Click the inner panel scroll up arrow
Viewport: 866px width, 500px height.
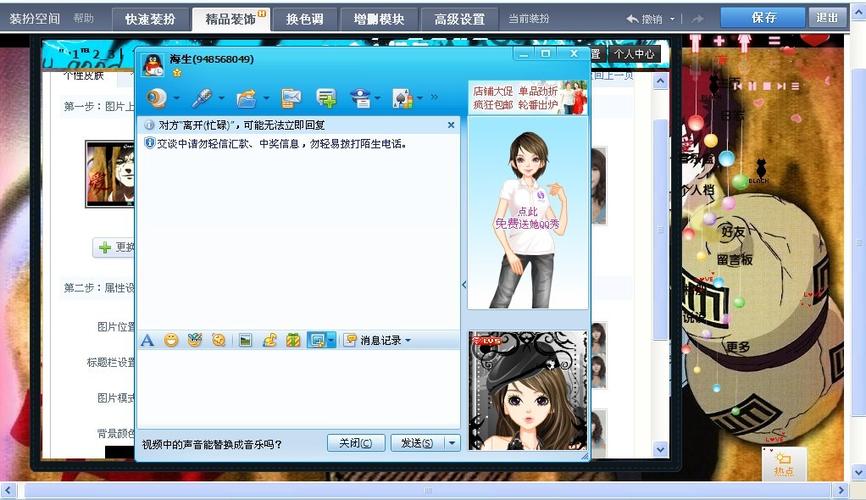point(660,82)
